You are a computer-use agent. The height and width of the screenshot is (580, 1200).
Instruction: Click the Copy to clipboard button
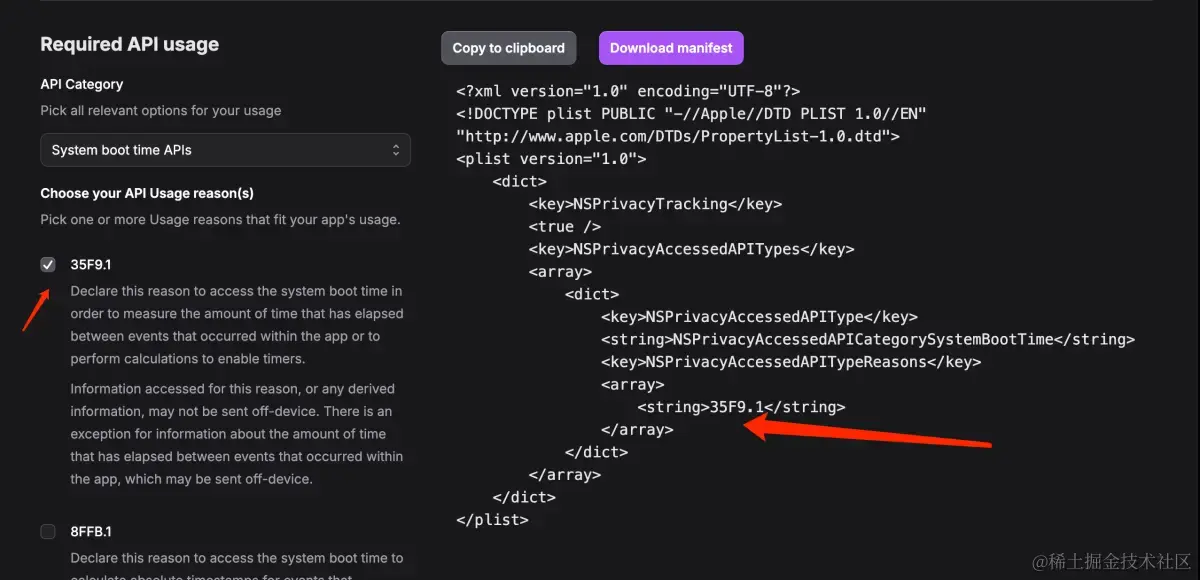508,47
